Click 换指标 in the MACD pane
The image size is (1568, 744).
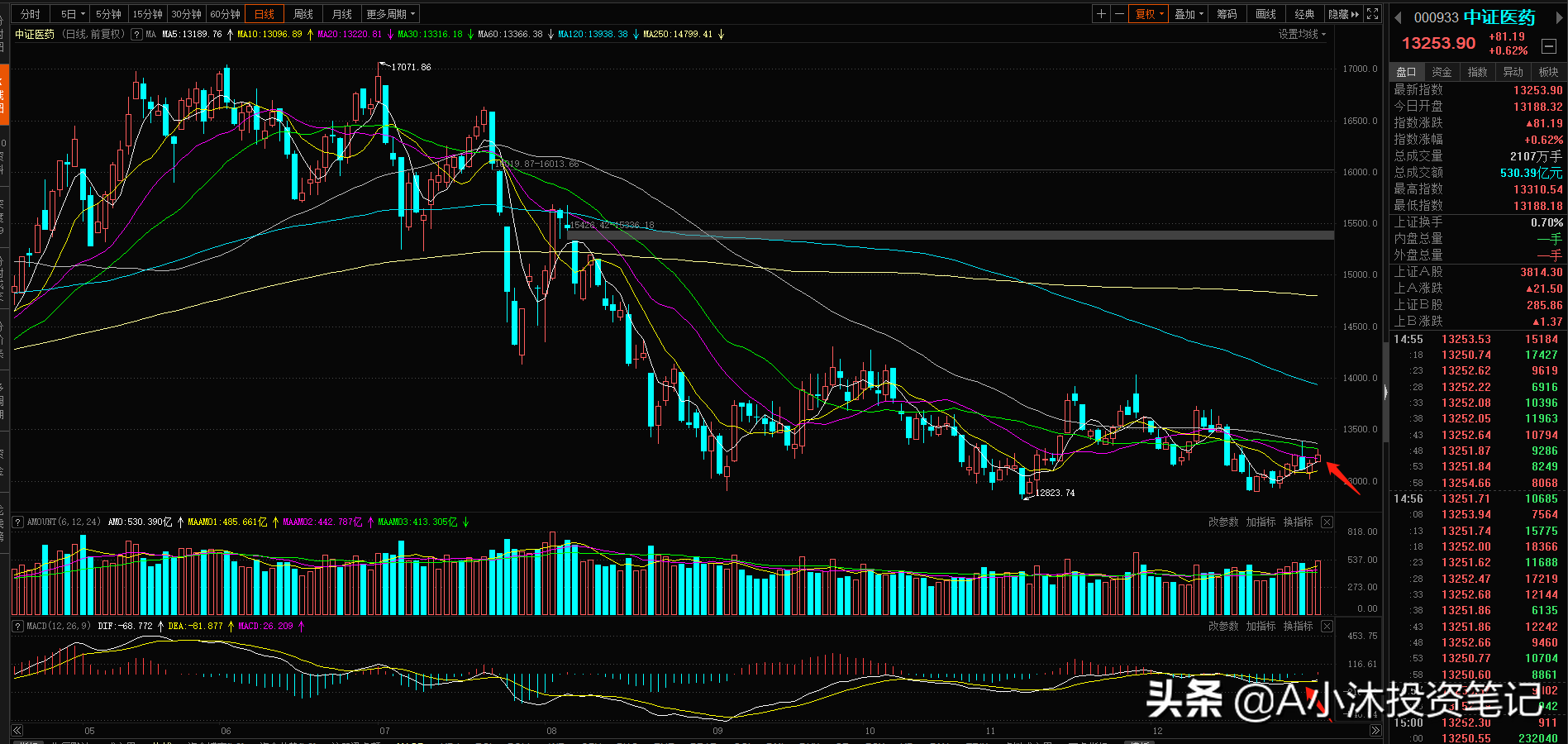[x=1299, y=627]
